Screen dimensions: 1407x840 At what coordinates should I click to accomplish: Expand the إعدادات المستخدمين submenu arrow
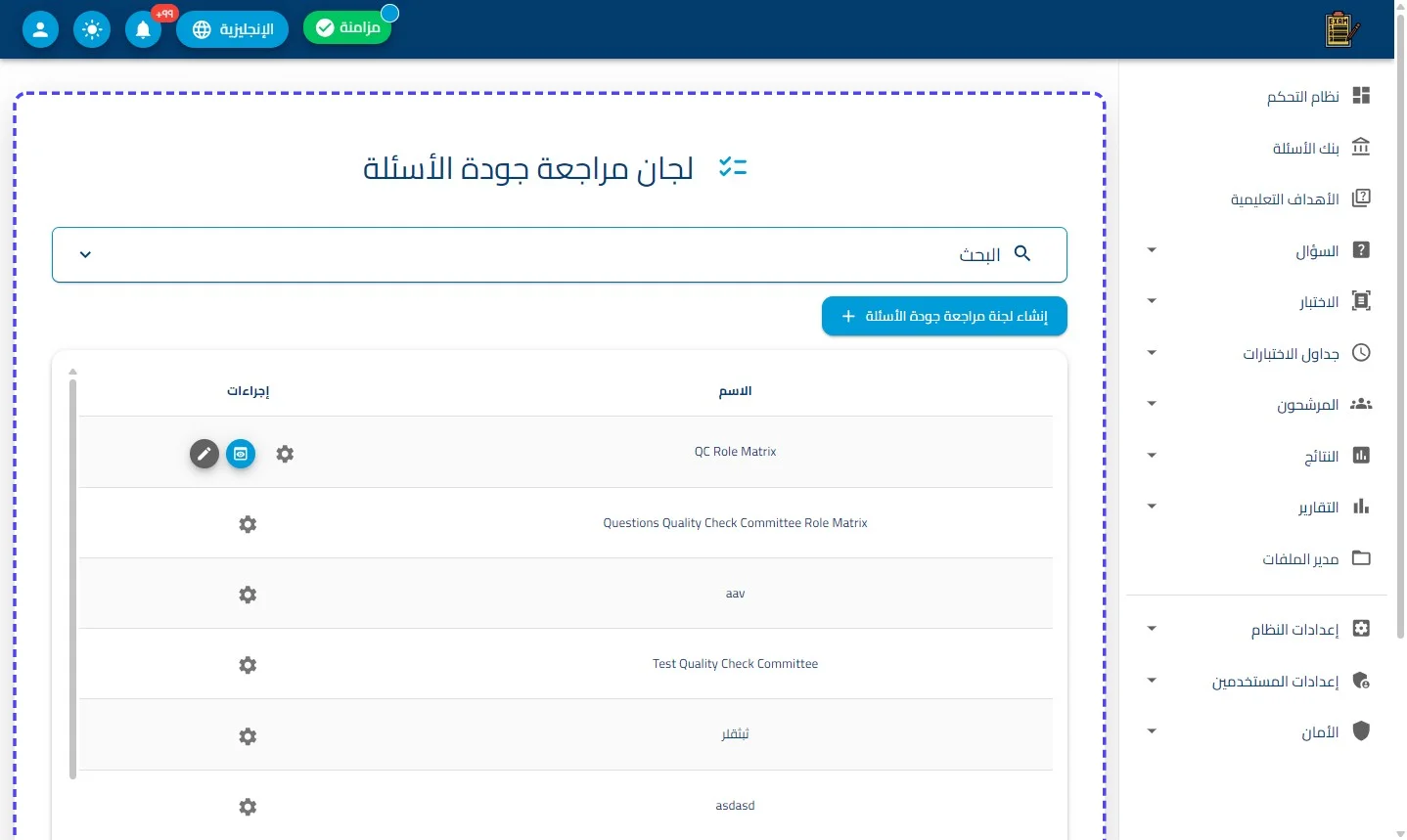point(1152,681)
